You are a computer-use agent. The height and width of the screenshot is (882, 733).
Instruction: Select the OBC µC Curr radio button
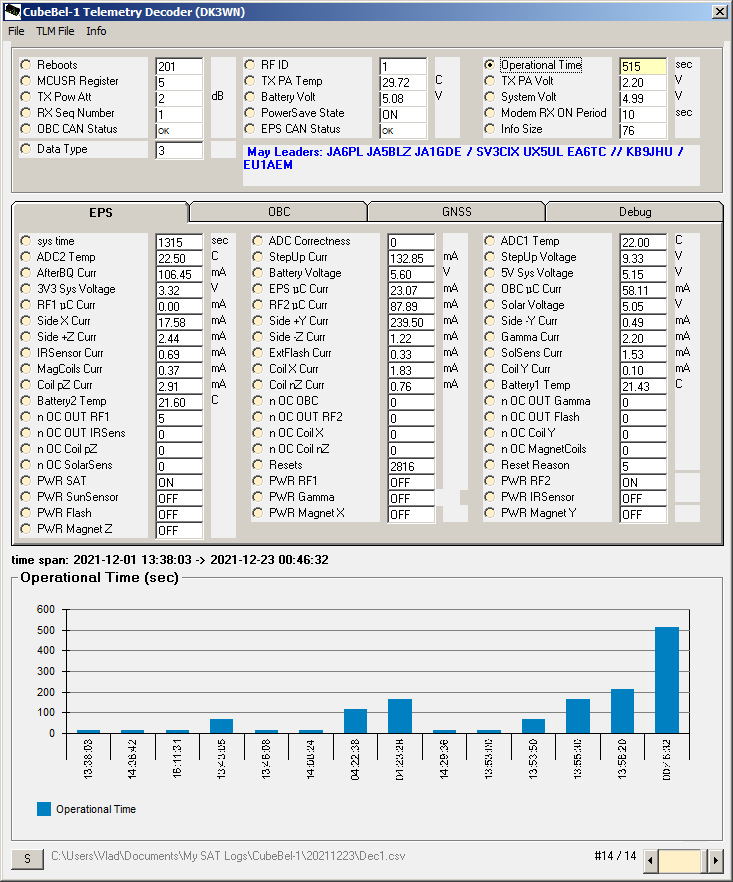[x=489, y=289]
